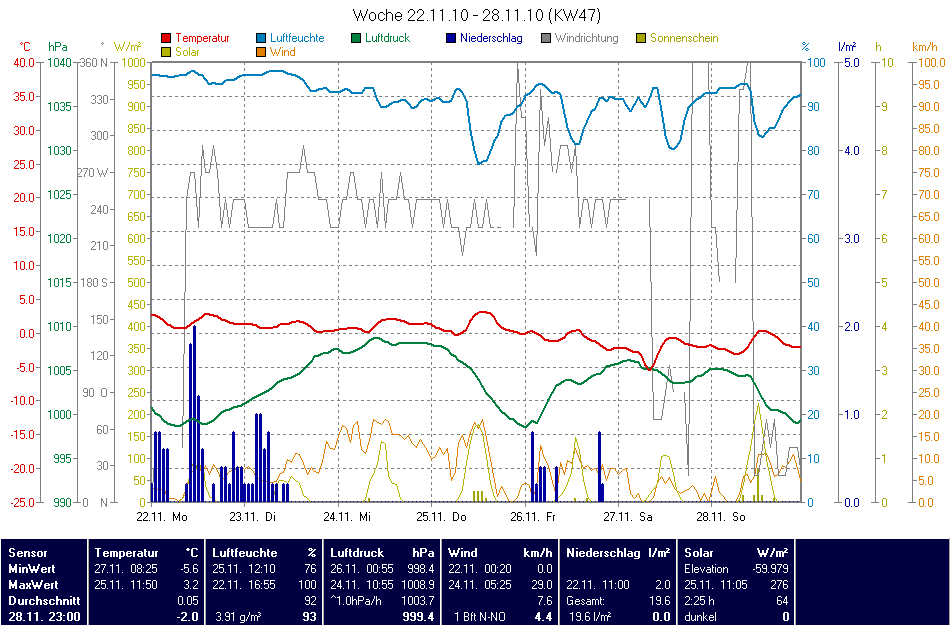
Task: Click the Niederschlag column header in table
Action: (x=603, y=553)
